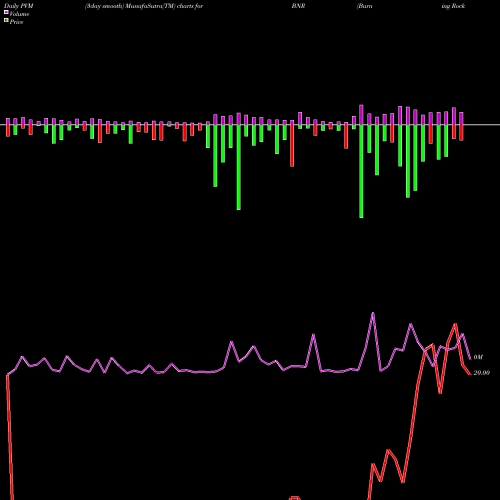Image resolution: width=500 pixels, height=500 pixels.
Task: Click the Price legend swatch
Action: tap(6, 21)
